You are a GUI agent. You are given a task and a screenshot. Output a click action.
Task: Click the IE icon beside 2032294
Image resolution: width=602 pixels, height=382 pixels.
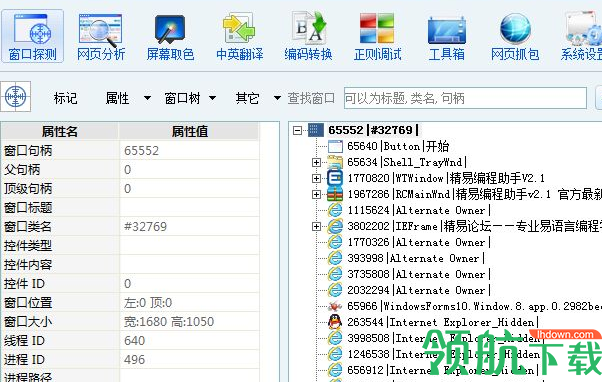click(335, 291)
